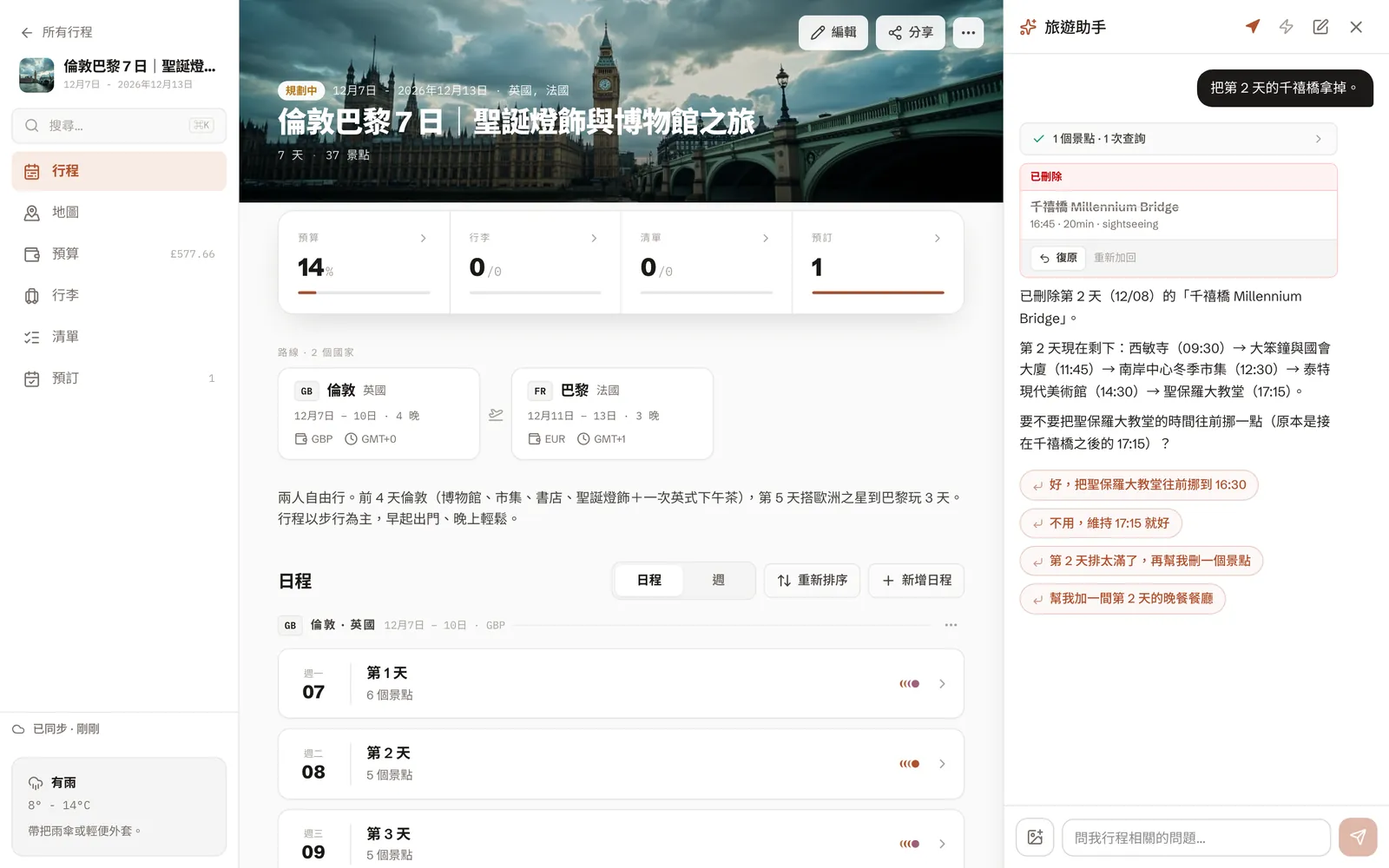Click the 重新加回 link
1389x868 pixels.
point(1115,258)
